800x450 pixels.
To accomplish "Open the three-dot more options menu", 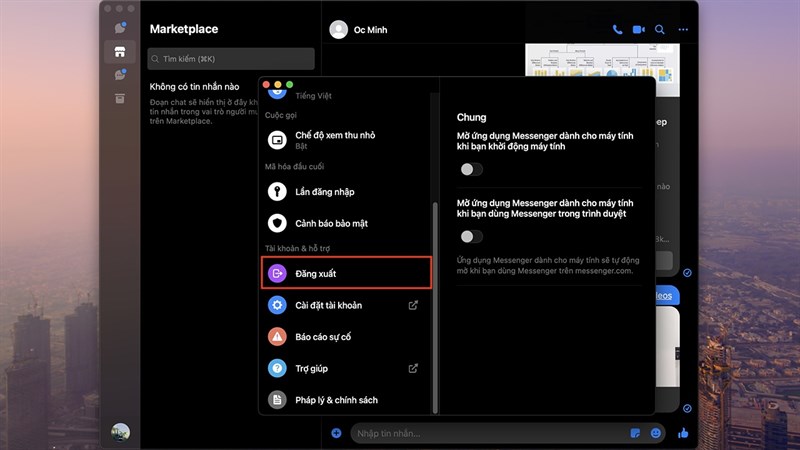I will [x=683, y=30].
